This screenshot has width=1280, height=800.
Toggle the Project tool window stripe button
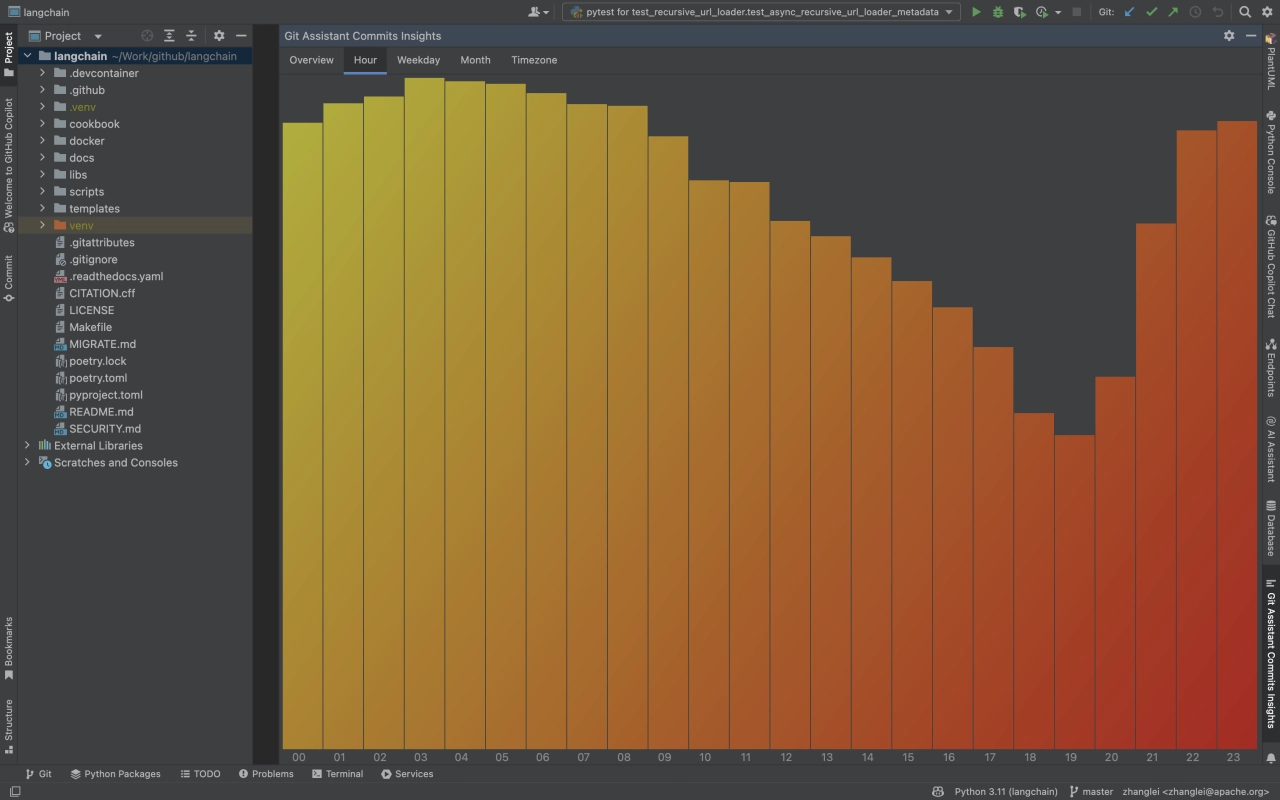[9, 54]
